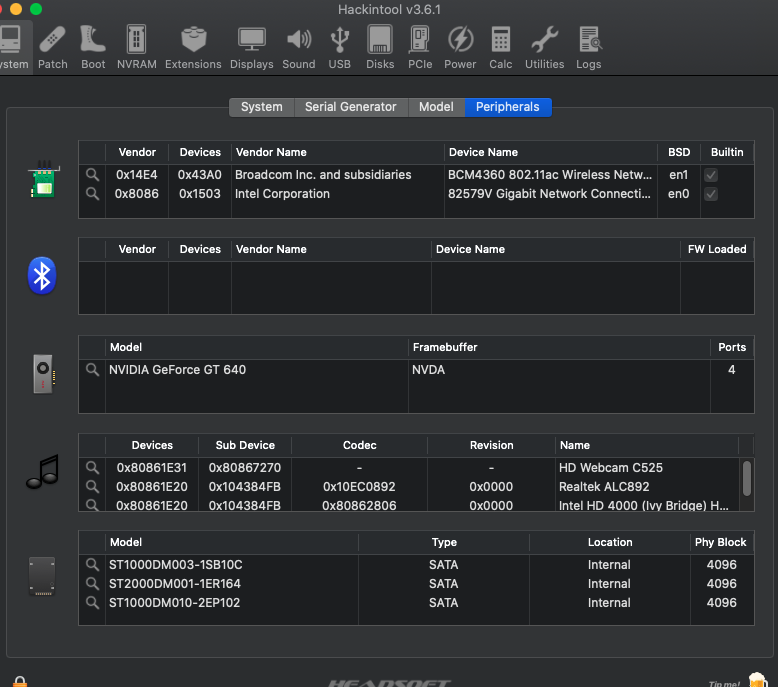Screen dimensions: 778x687
Task: Open the Extensions toolbar section
Action: pos(193,48)
